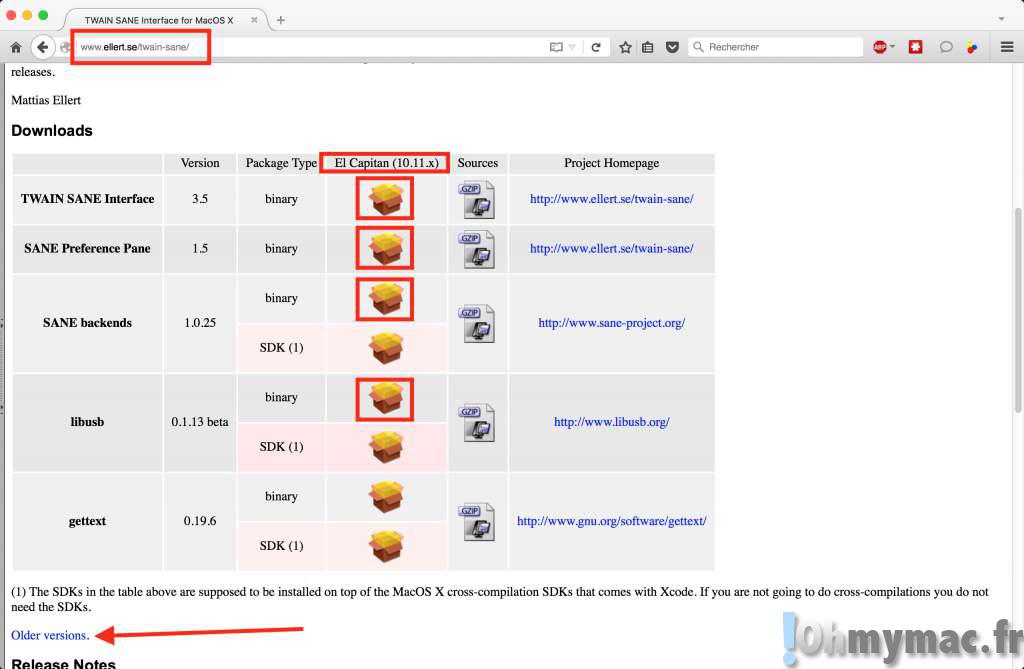Download libusb binary package
The image size is (1024, 669).
[x=385, y=397]
